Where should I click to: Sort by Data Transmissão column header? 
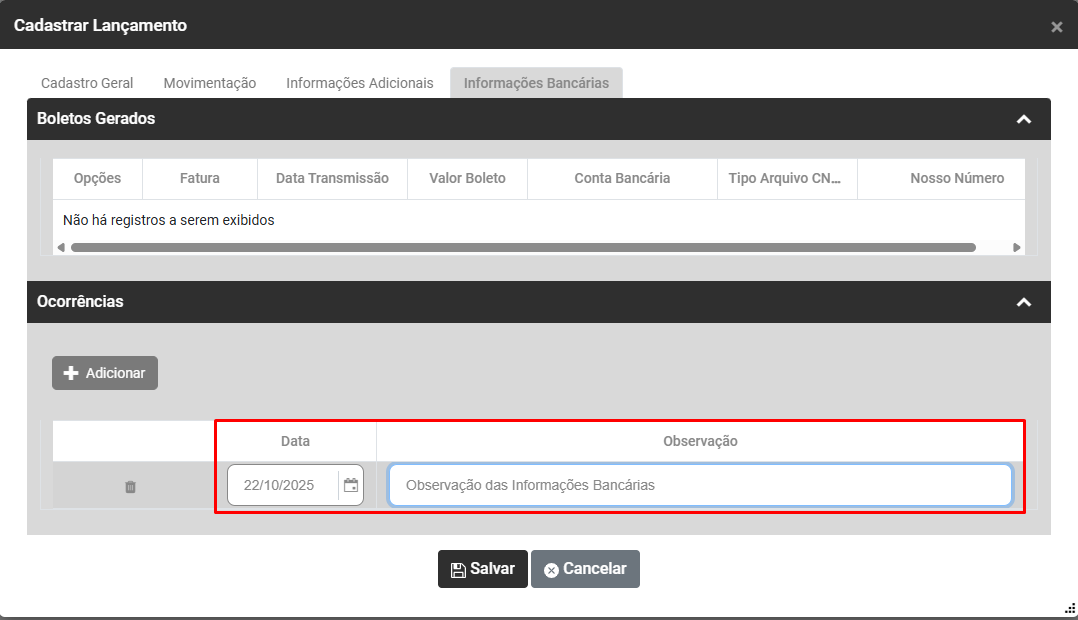tap(332, 179)
